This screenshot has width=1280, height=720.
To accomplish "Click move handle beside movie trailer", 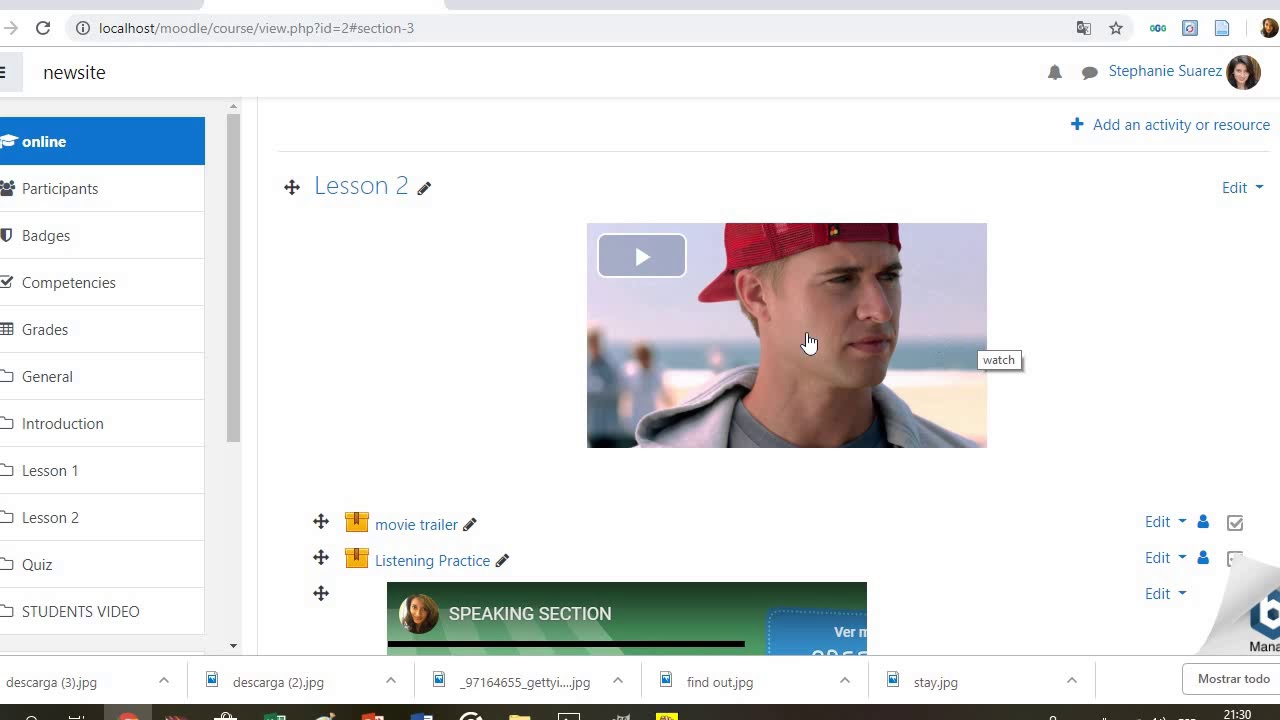I will (321, 522).
